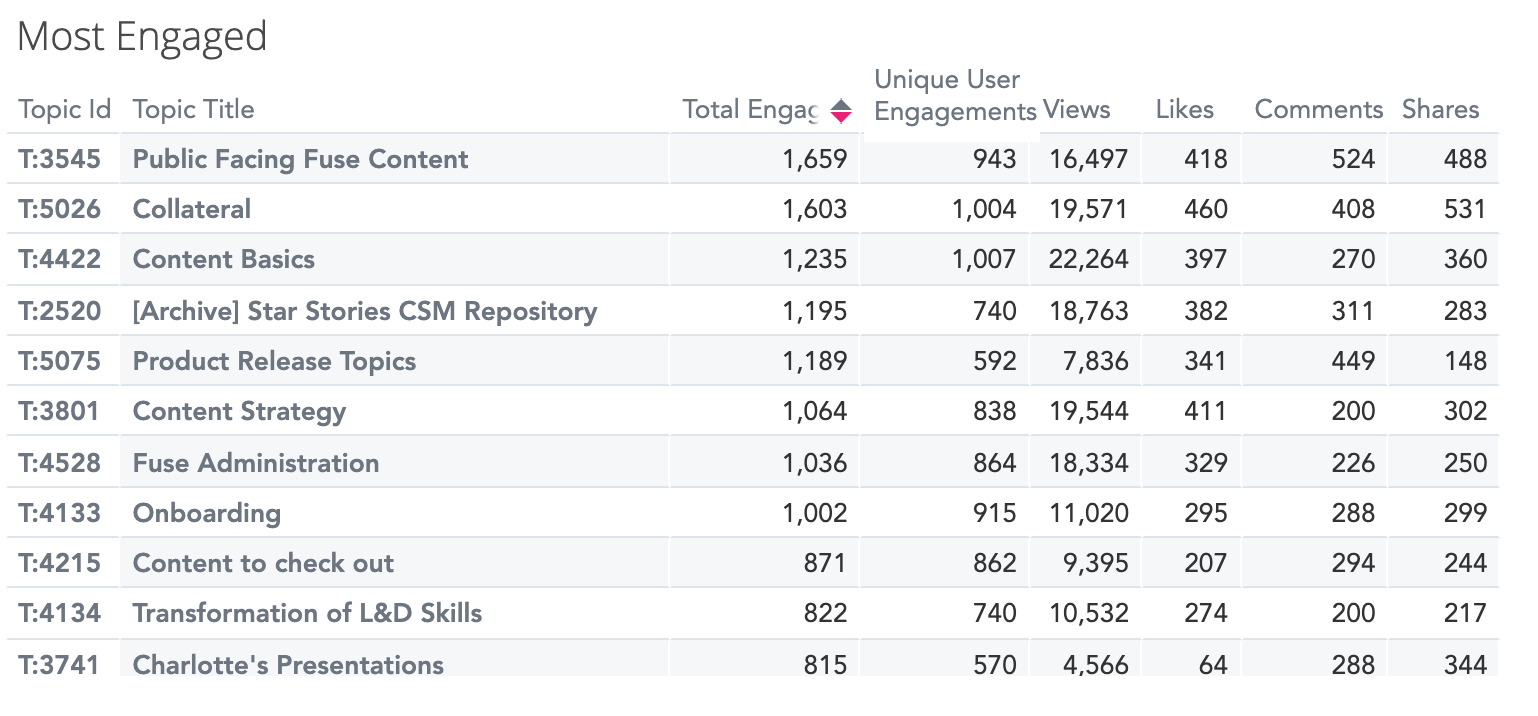The height and width of the screenshot is (716, 1538).
Task: Select the Onboarding topic title
Action: coord(206,513)
